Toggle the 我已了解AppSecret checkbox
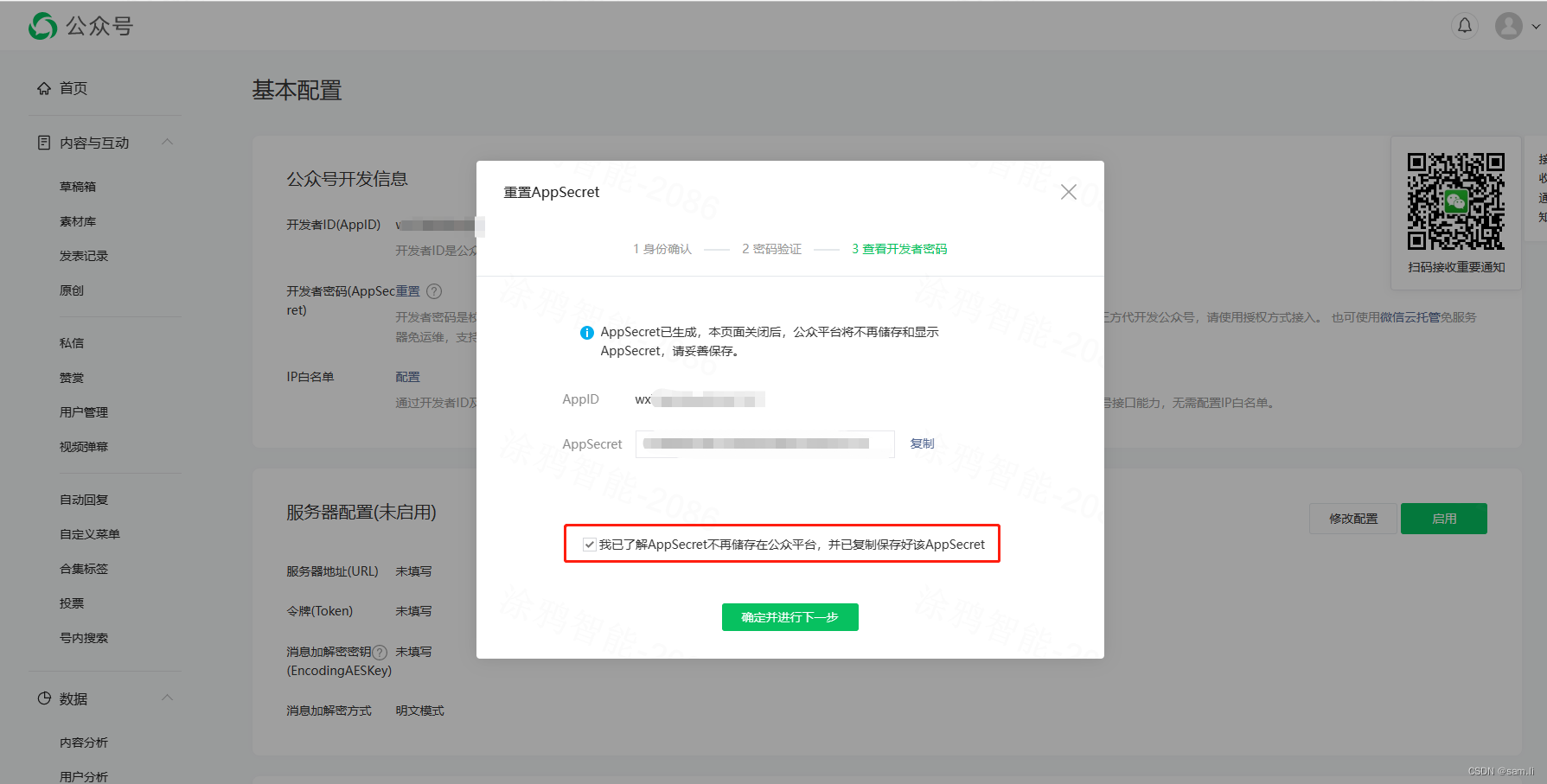This screenshot has width=1547, height=784. tap(589, 545)
